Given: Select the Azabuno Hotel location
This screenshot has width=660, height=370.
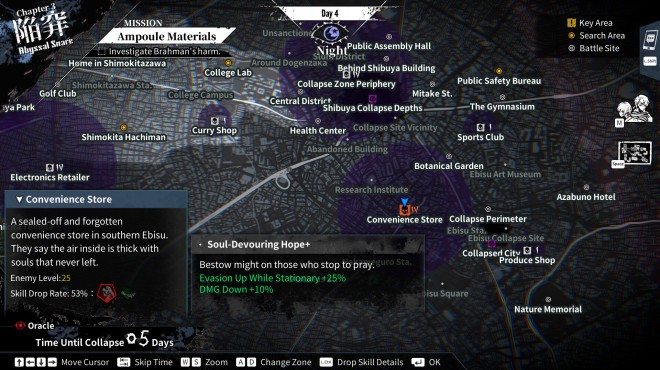Looking at the screenshot, I should point(586,197).
